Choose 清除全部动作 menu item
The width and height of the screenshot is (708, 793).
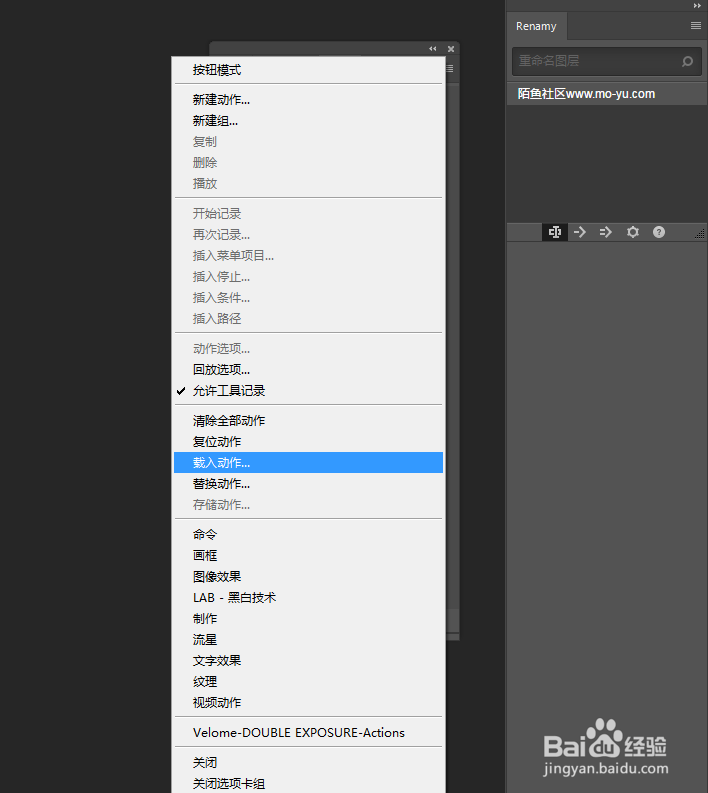tap(308, 421)
